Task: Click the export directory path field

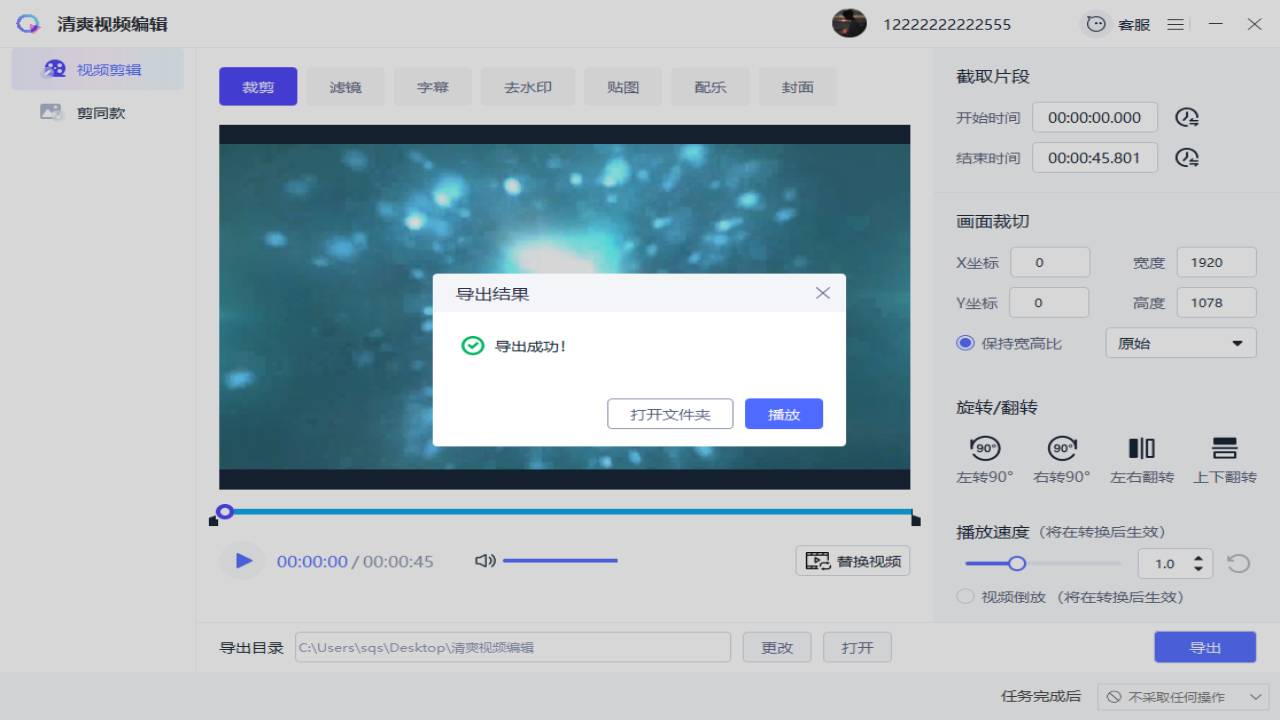Action: (512, 646)
